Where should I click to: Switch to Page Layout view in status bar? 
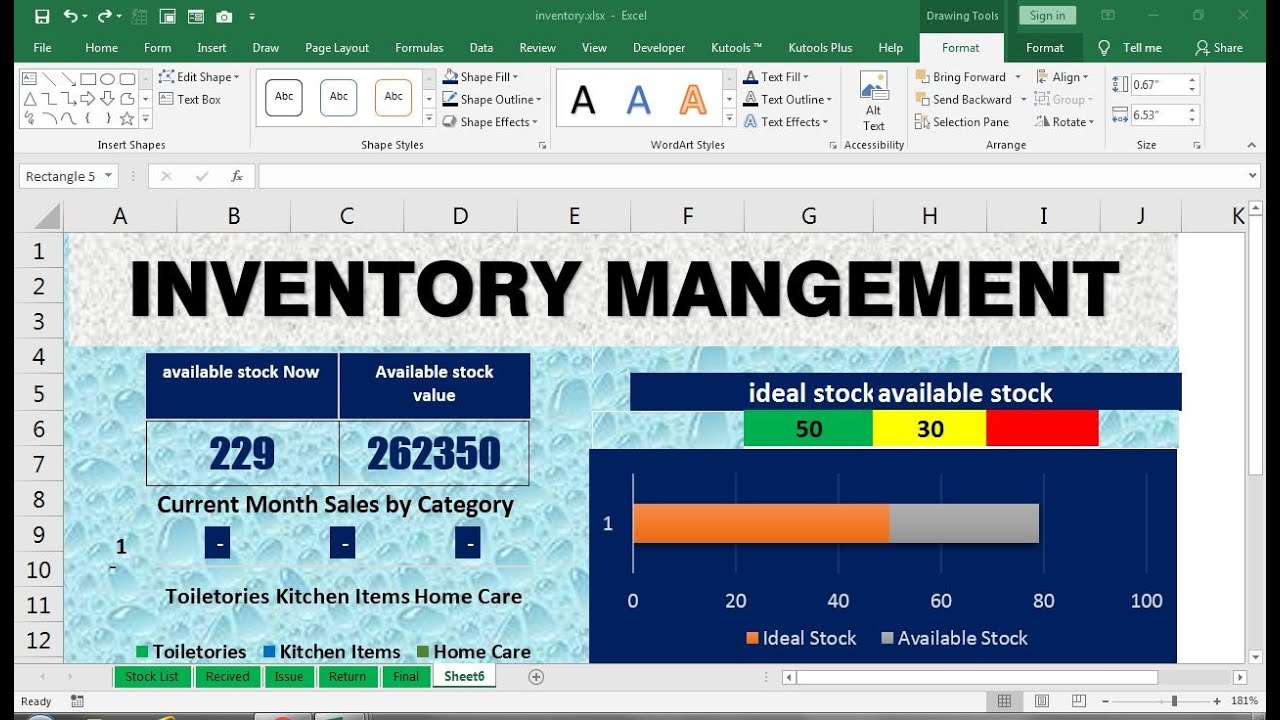[1041, 701]
